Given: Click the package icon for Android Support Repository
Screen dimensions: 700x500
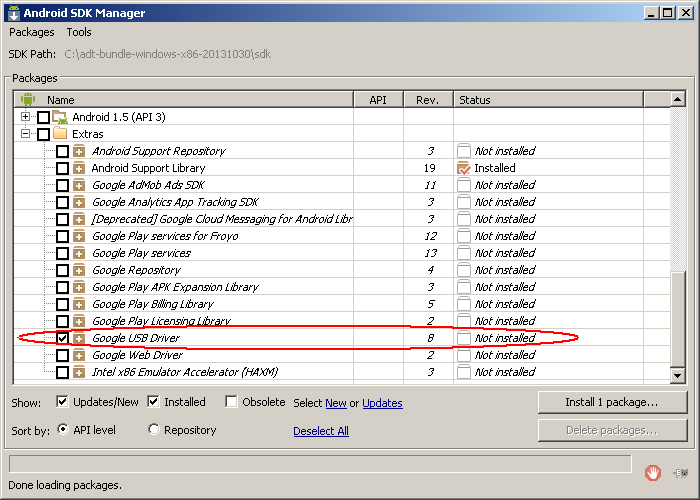Looking at the screenshot, I should [79, 151].
